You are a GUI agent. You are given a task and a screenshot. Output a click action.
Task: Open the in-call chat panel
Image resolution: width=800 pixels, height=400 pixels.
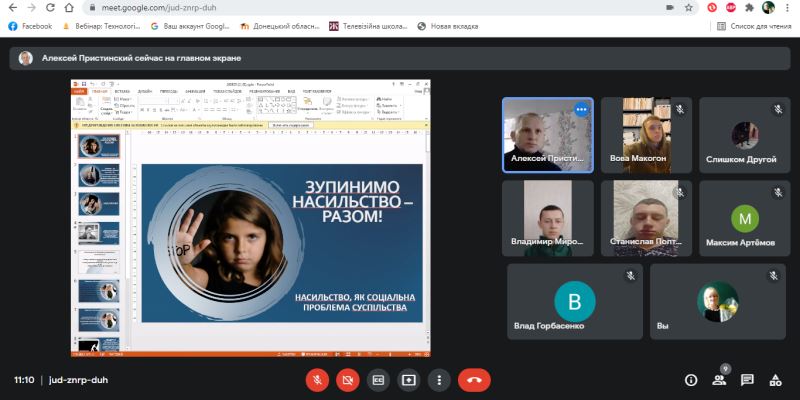(x=747, y=380)
